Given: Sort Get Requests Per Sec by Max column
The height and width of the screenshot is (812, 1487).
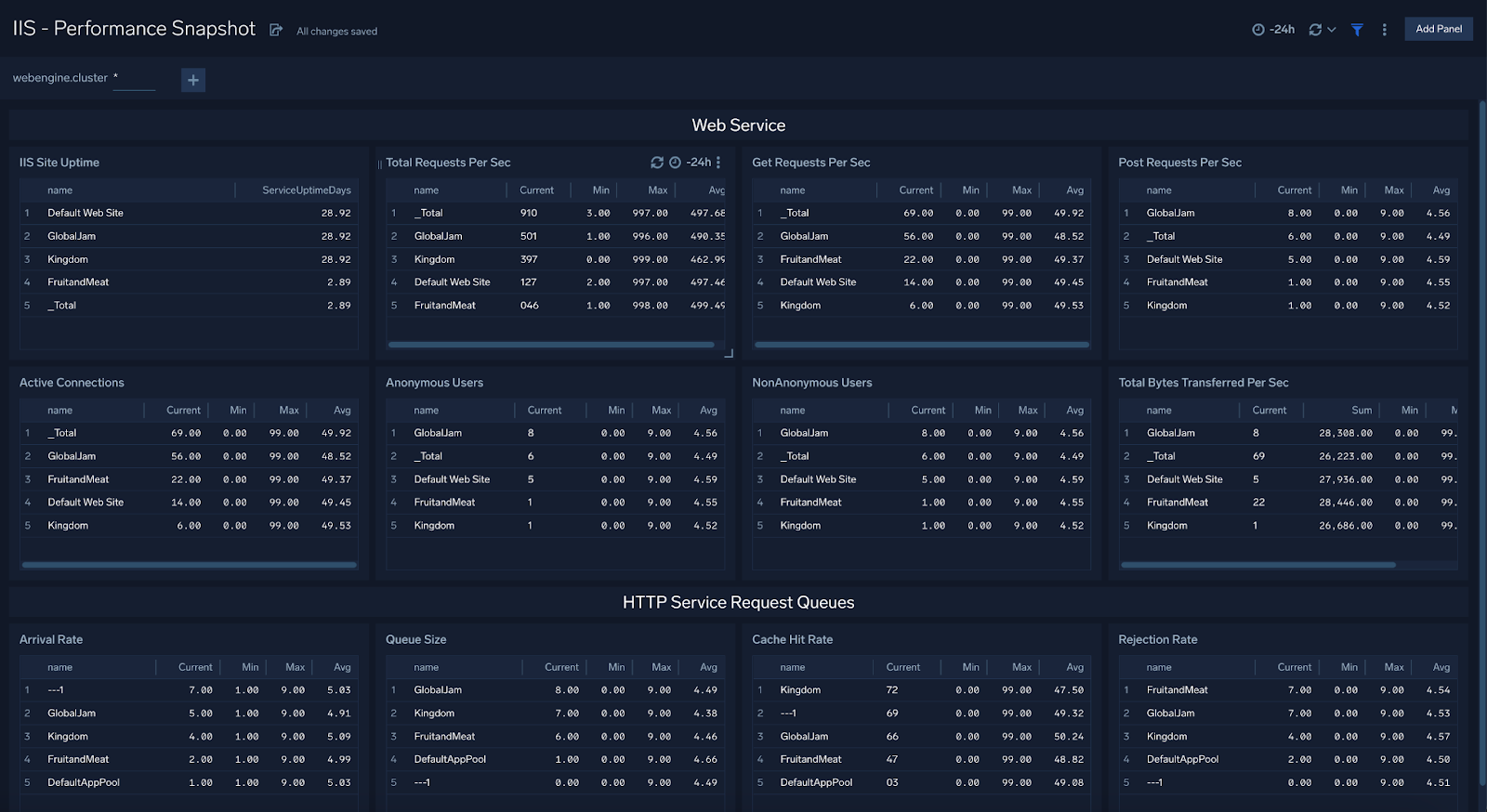Looking at the screenshot, I should tap(1021, 190).
